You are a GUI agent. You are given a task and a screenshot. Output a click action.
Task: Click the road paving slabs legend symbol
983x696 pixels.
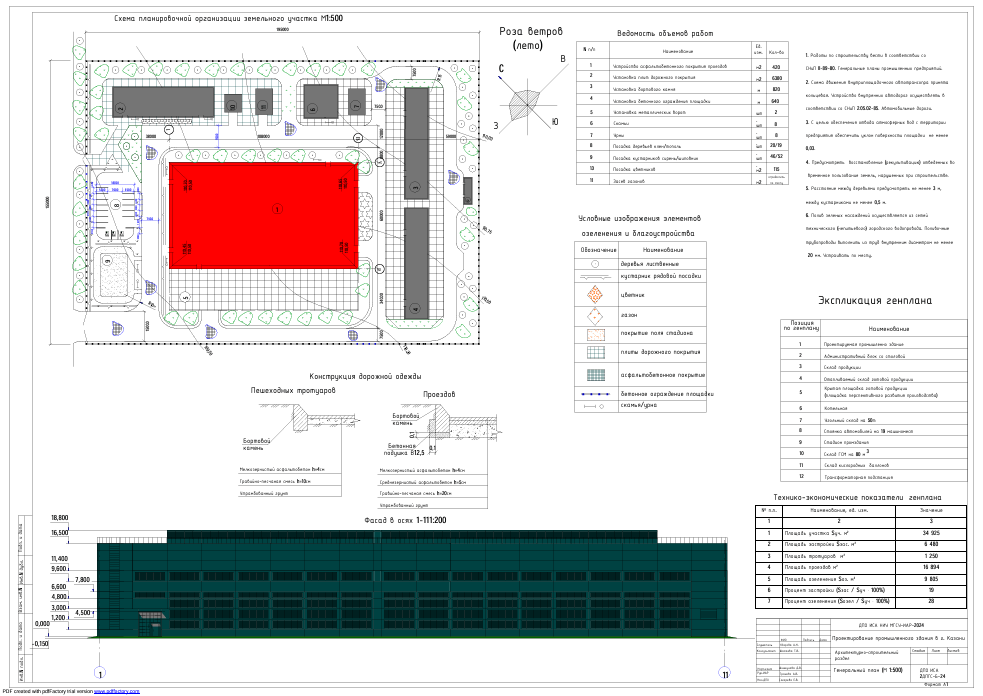[x=596, y=353]
